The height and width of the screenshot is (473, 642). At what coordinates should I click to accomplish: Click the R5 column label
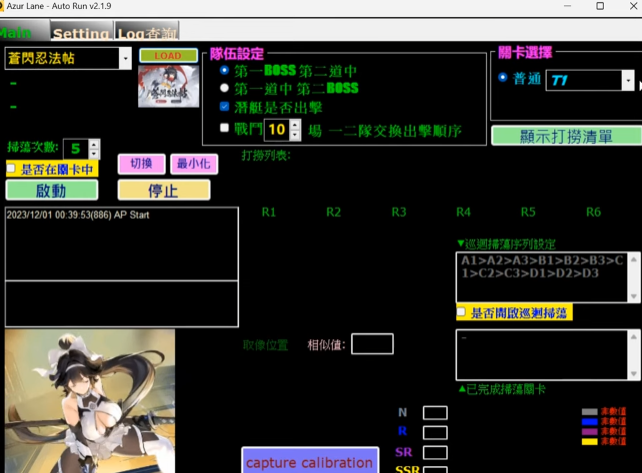click(528, 212)
